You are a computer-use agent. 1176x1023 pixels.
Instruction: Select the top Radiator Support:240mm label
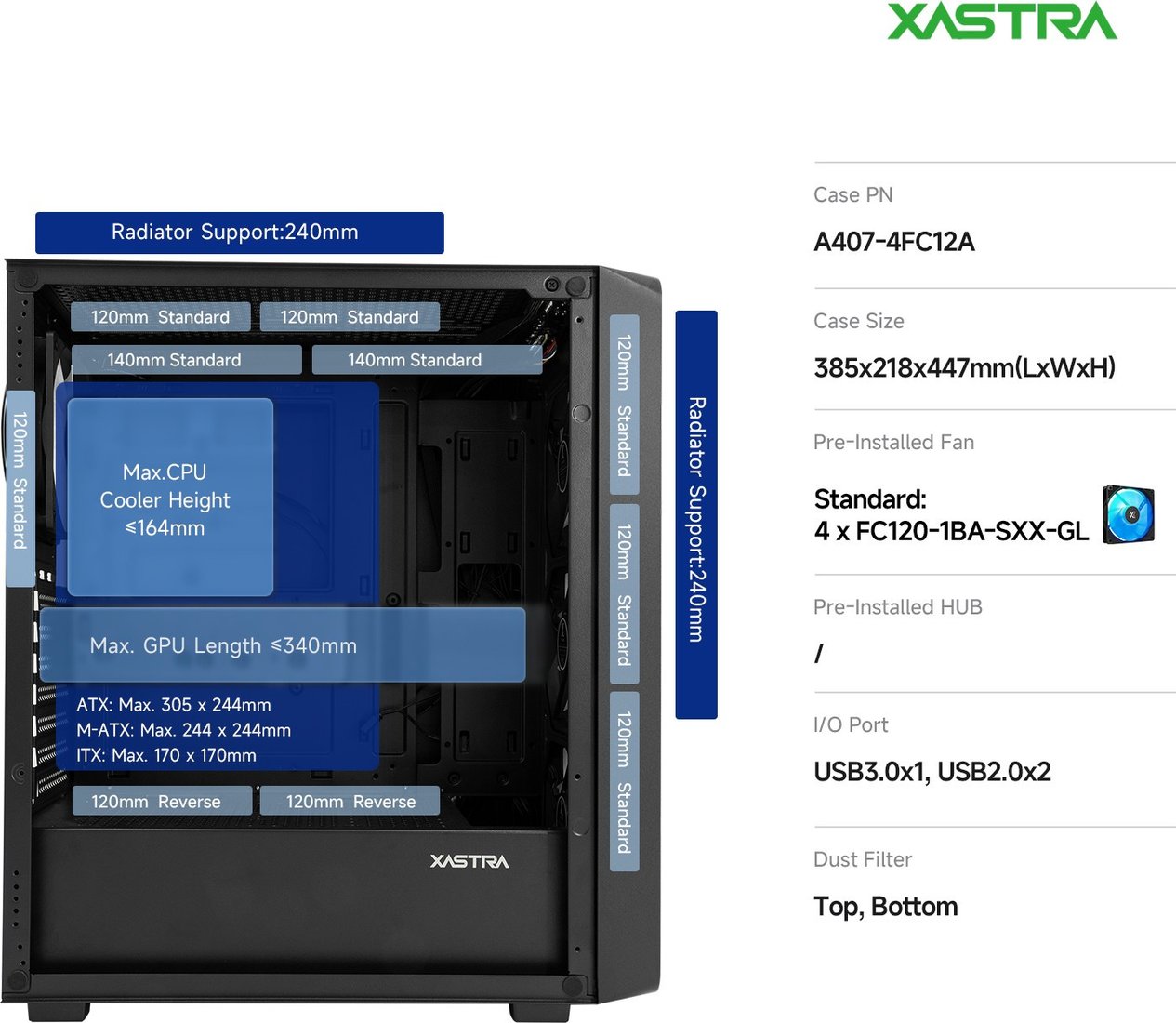(240, 232)
